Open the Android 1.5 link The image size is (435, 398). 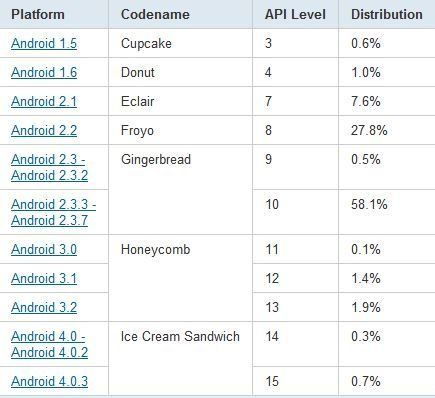[x=44, y=43]
